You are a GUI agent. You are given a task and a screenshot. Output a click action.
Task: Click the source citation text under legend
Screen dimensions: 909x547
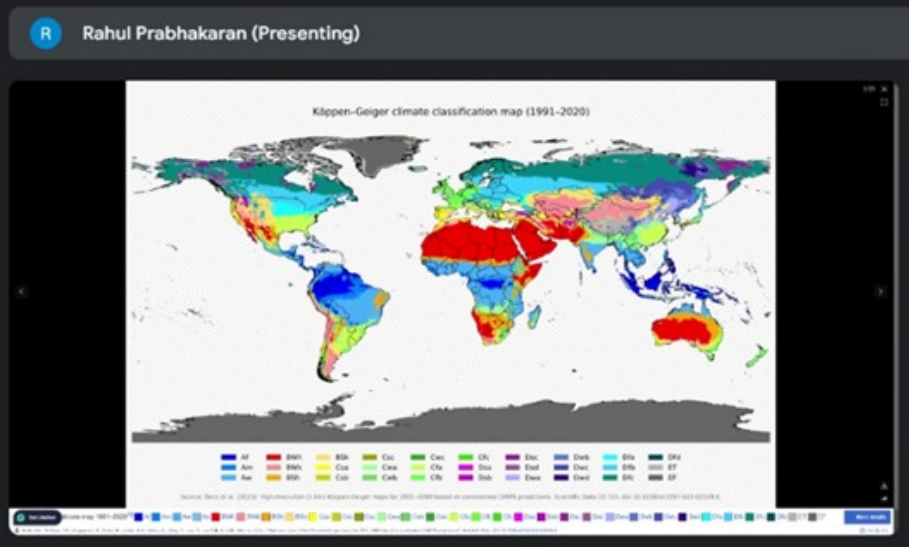pyautogui.click(x=450, y=495)
